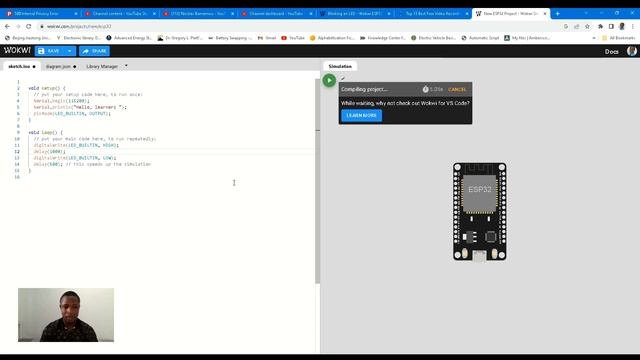The width and height of the screenshot is (640, 360).
Task: Expand the bookmarks overflow chevron
Action: (593, 38)
